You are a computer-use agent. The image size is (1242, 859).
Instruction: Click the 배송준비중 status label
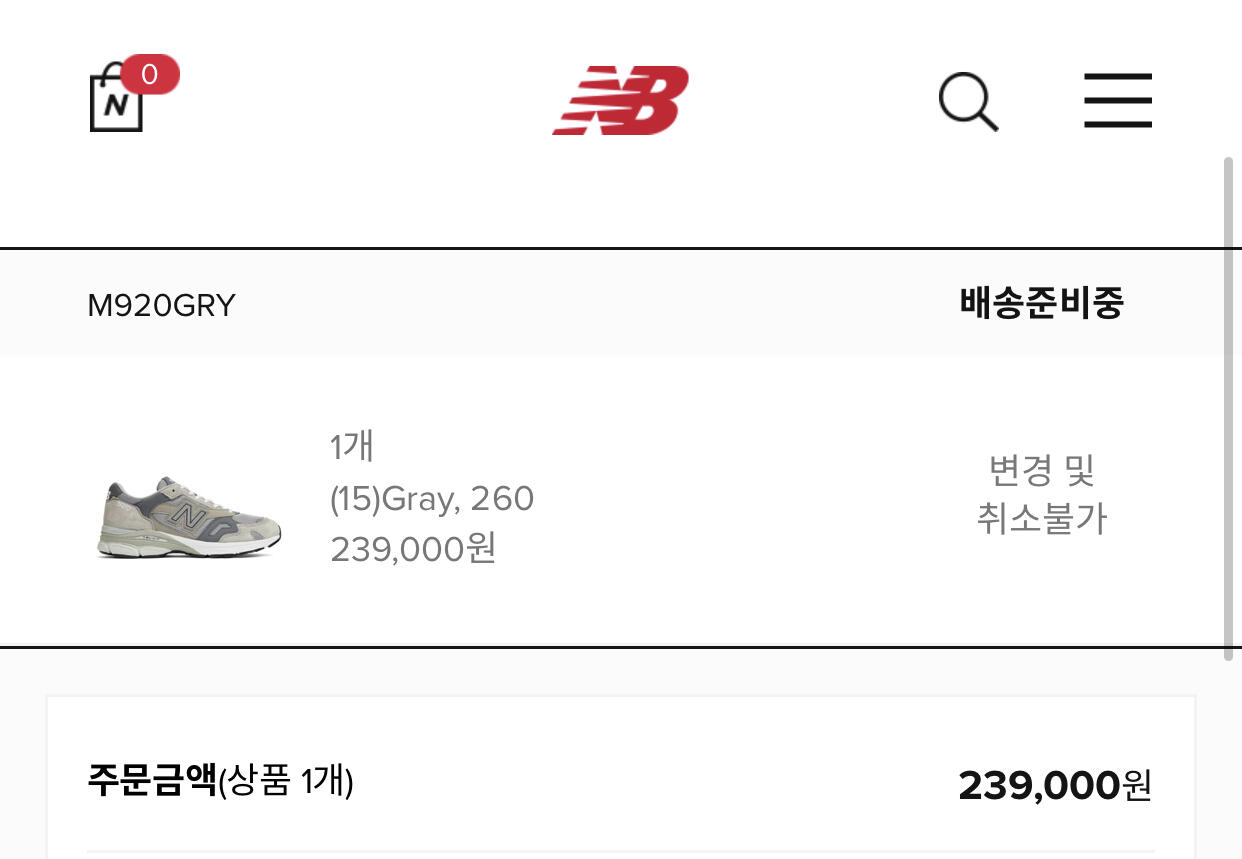(x=1041, y=302)
